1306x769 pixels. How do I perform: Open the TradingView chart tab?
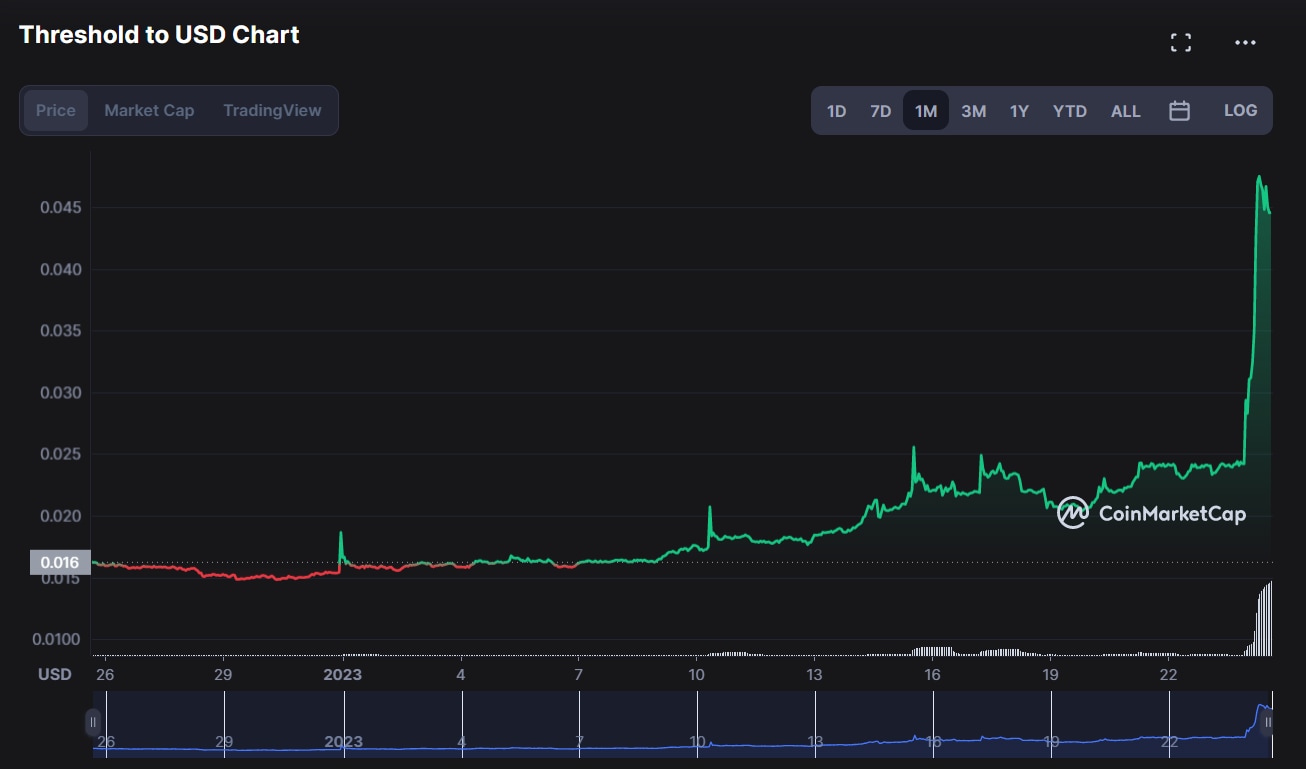[x=272, y=110]
